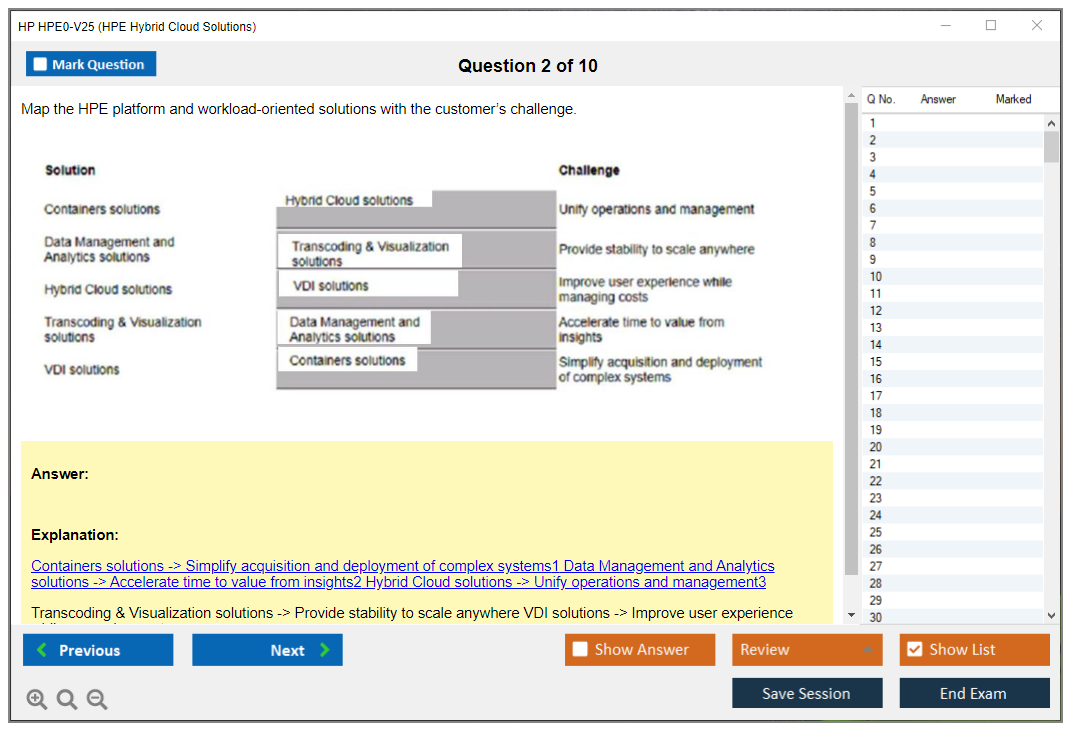Click the reset zoom magnifier icon
1075x735 pixels.
(x=67, y=700)
